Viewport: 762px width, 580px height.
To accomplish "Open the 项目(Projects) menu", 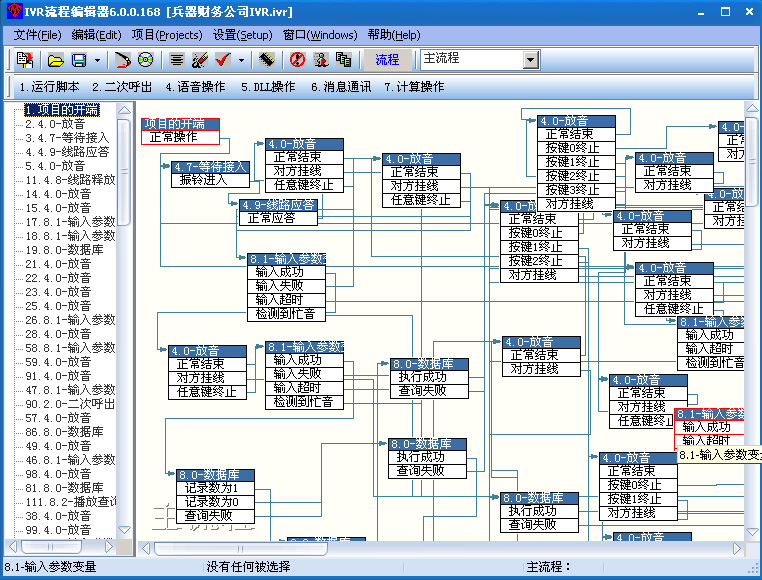I will tap(166, 35).
